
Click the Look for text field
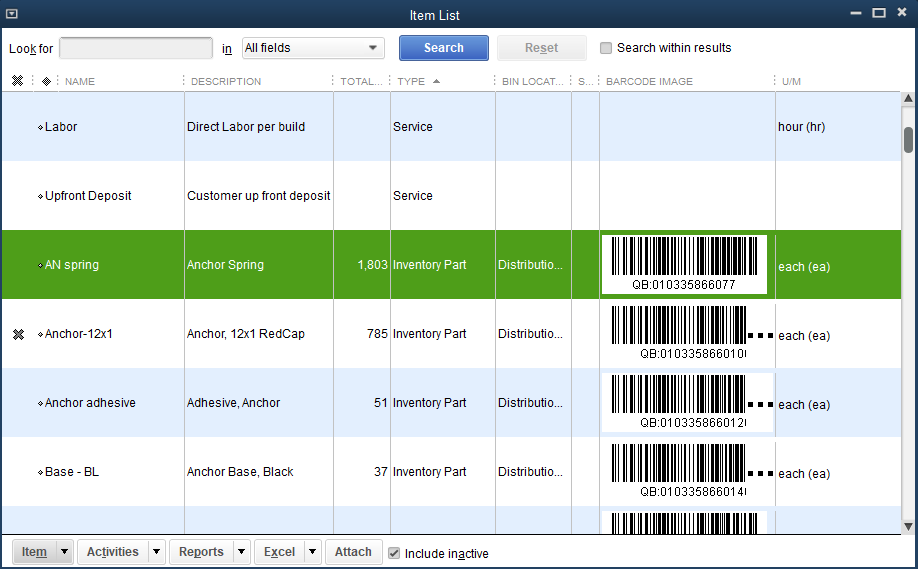pyautogui.click(x=136, y=48)
